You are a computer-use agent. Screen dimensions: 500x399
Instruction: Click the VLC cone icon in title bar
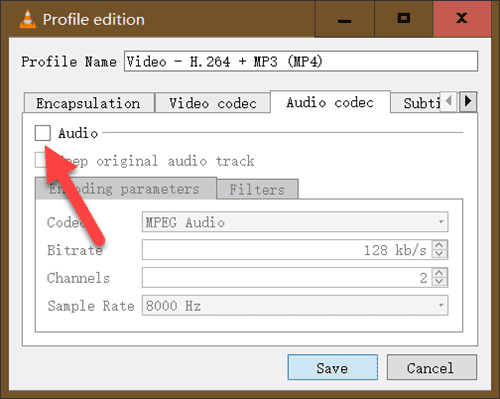coord(28,19)
